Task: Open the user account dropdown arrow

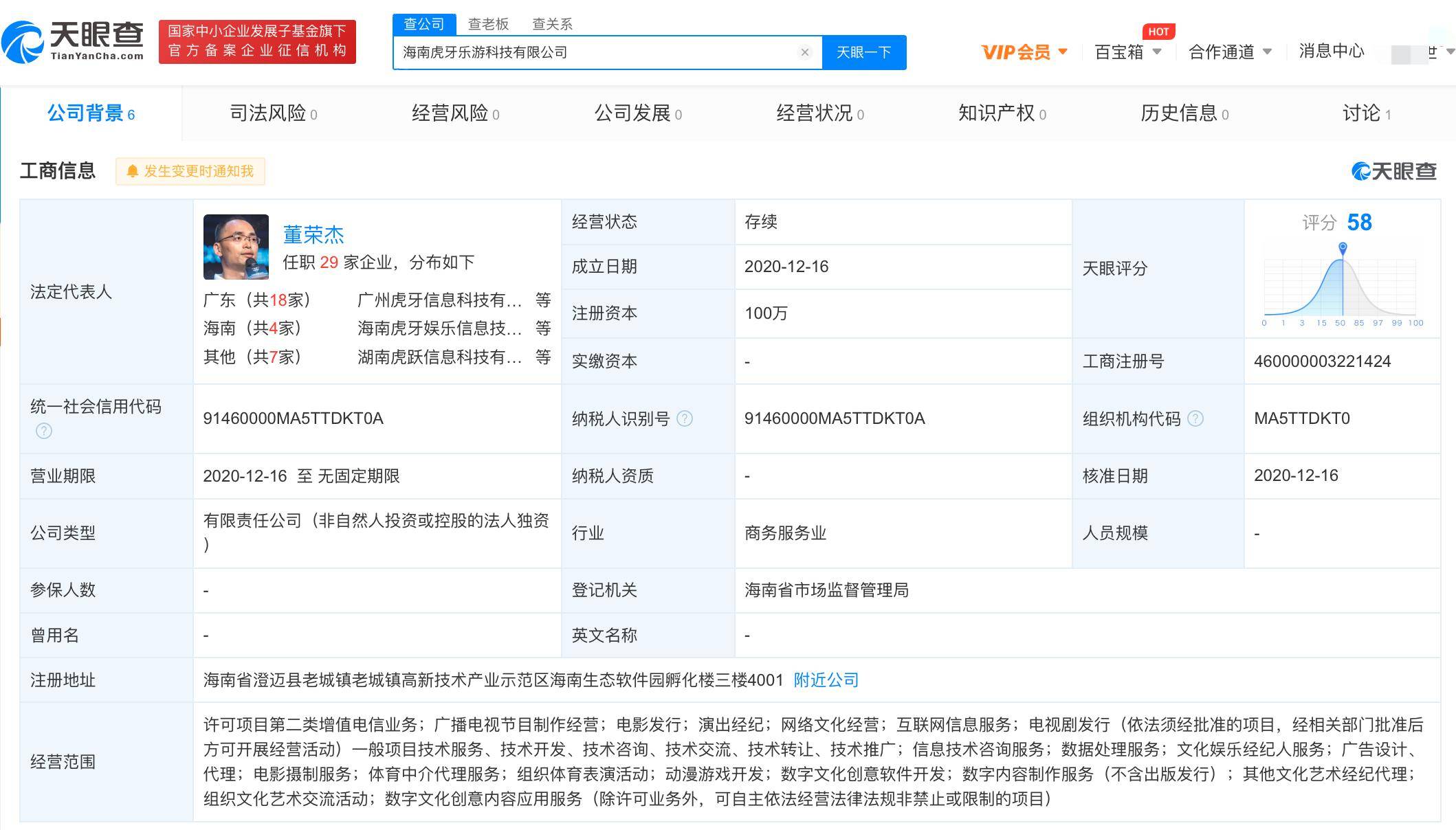Action: coord(1449,52)
